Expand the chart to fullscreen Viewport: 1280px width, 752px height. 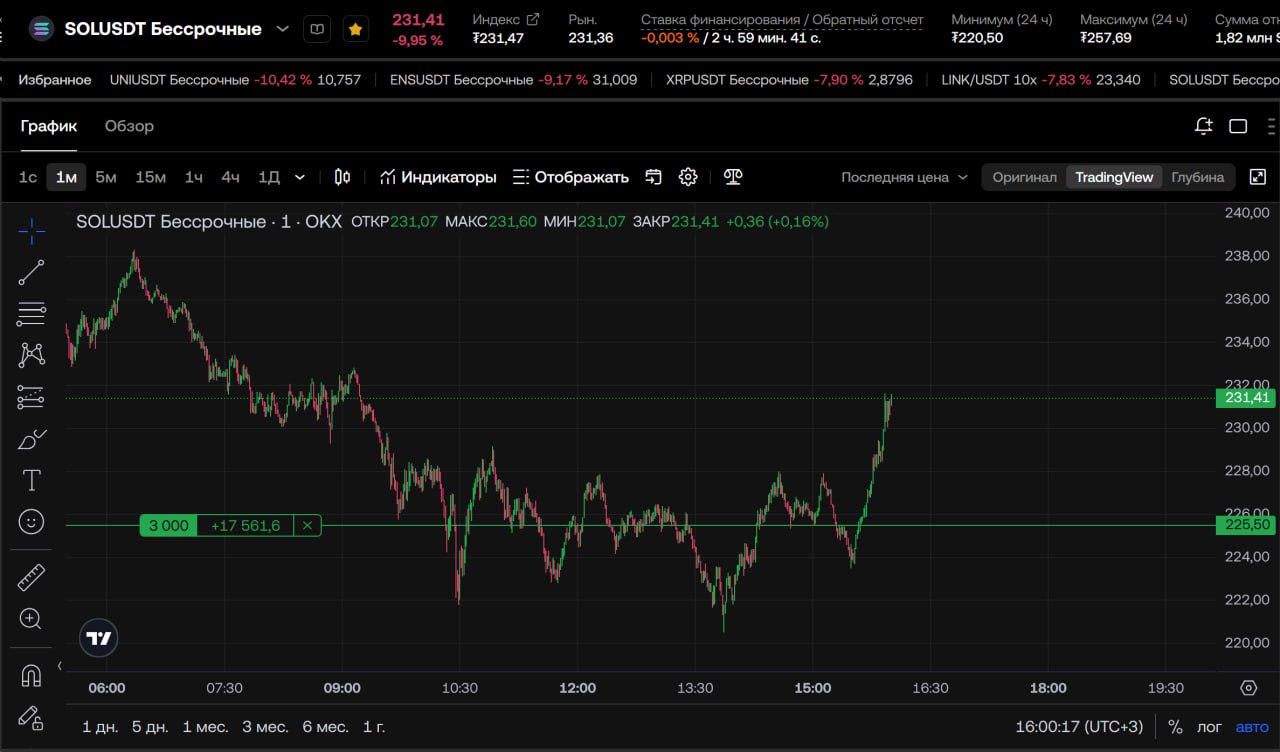click(1258, 177)
